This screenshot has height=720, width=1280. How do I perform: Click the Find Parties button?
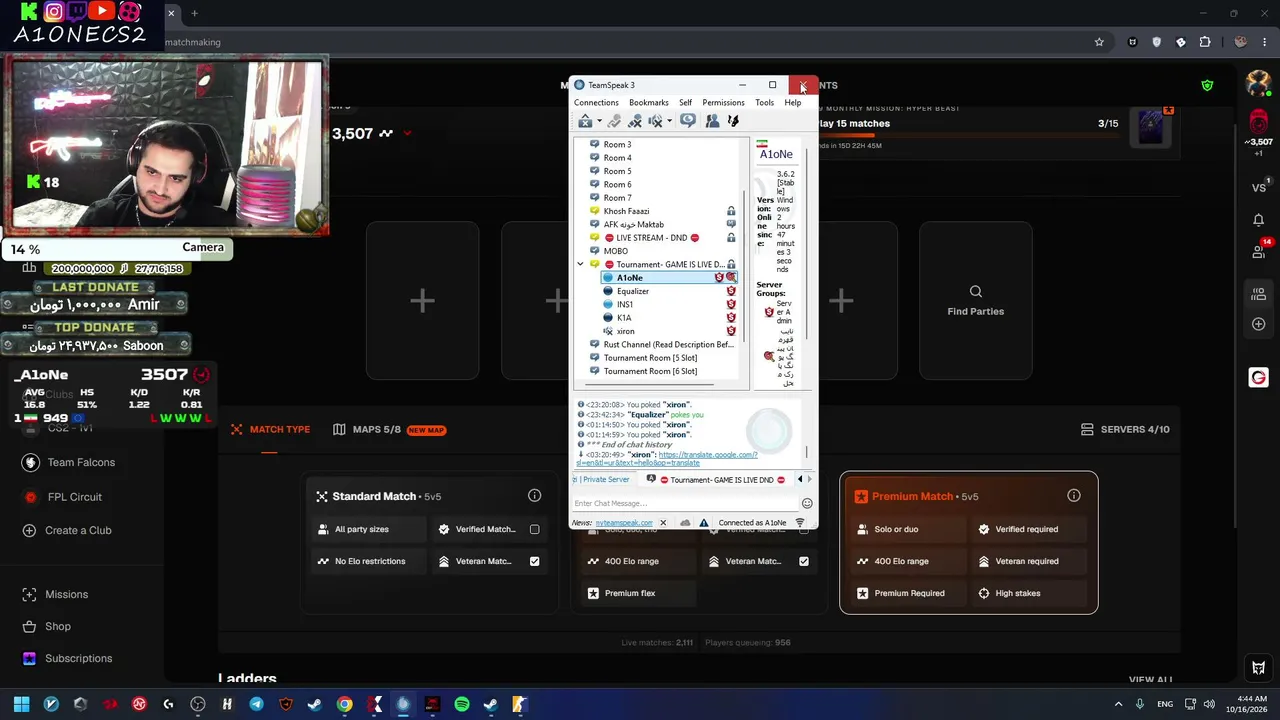tap(975, 301)
